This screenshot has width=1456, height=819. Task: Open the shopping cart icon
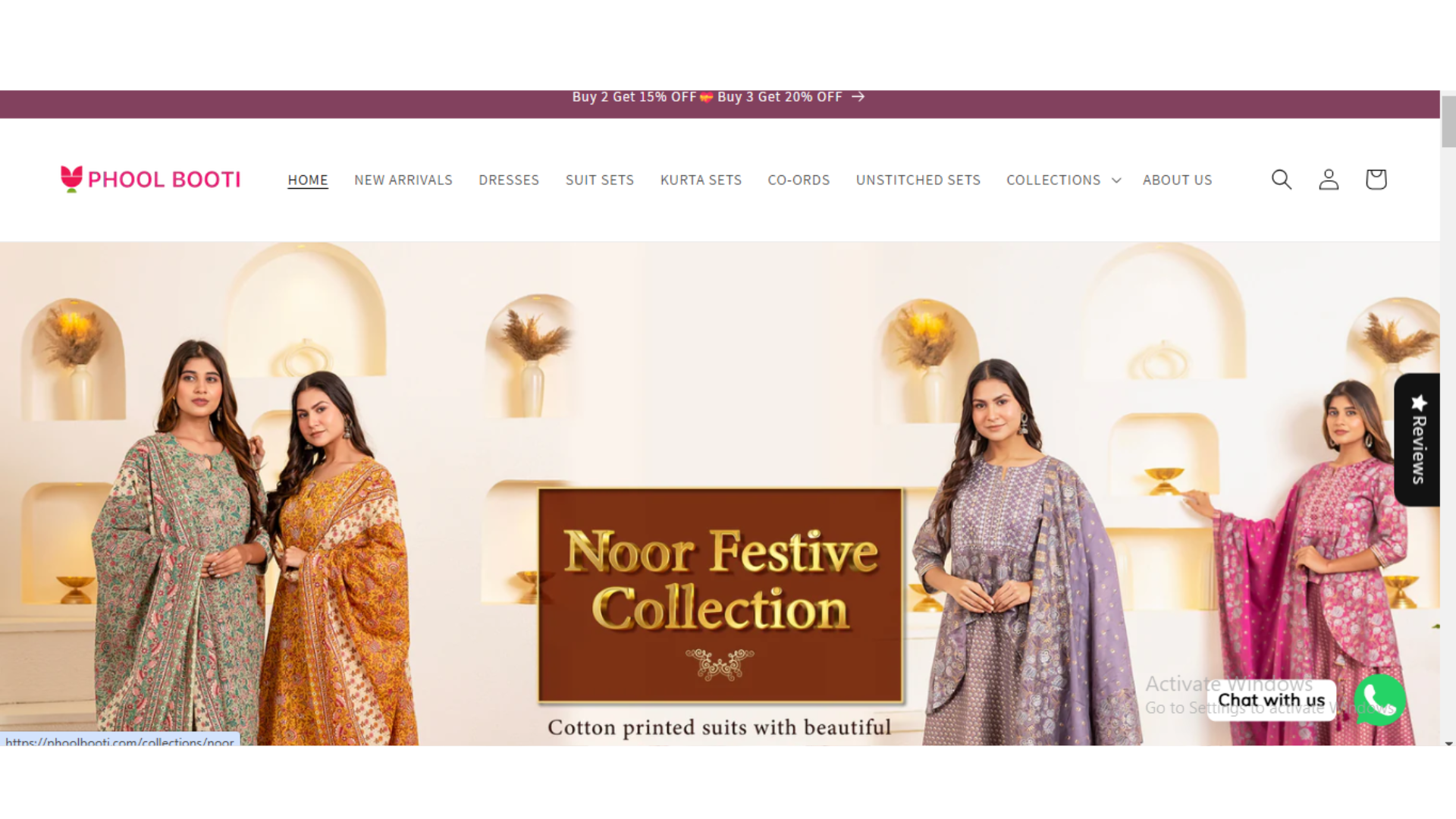[x=1376, y=180]
